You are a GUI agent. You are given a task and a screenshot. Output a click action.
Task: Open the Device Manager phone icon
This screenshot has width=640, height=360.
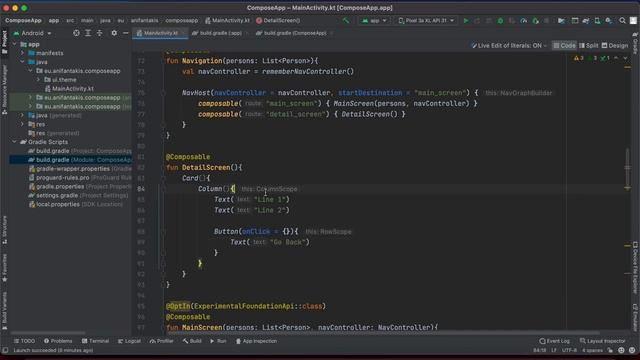click(x=597, y=20)
